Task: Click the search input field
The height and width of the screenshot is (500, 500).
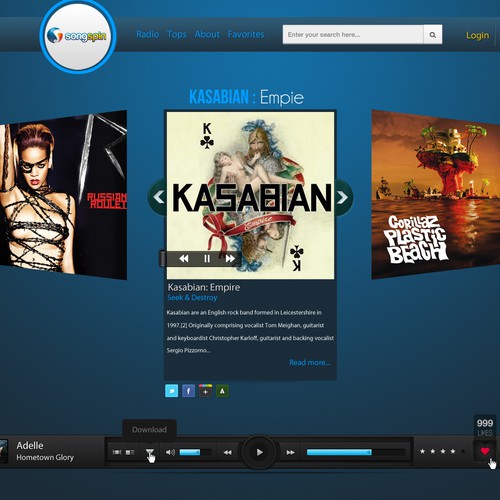Action: pos(353,34)
